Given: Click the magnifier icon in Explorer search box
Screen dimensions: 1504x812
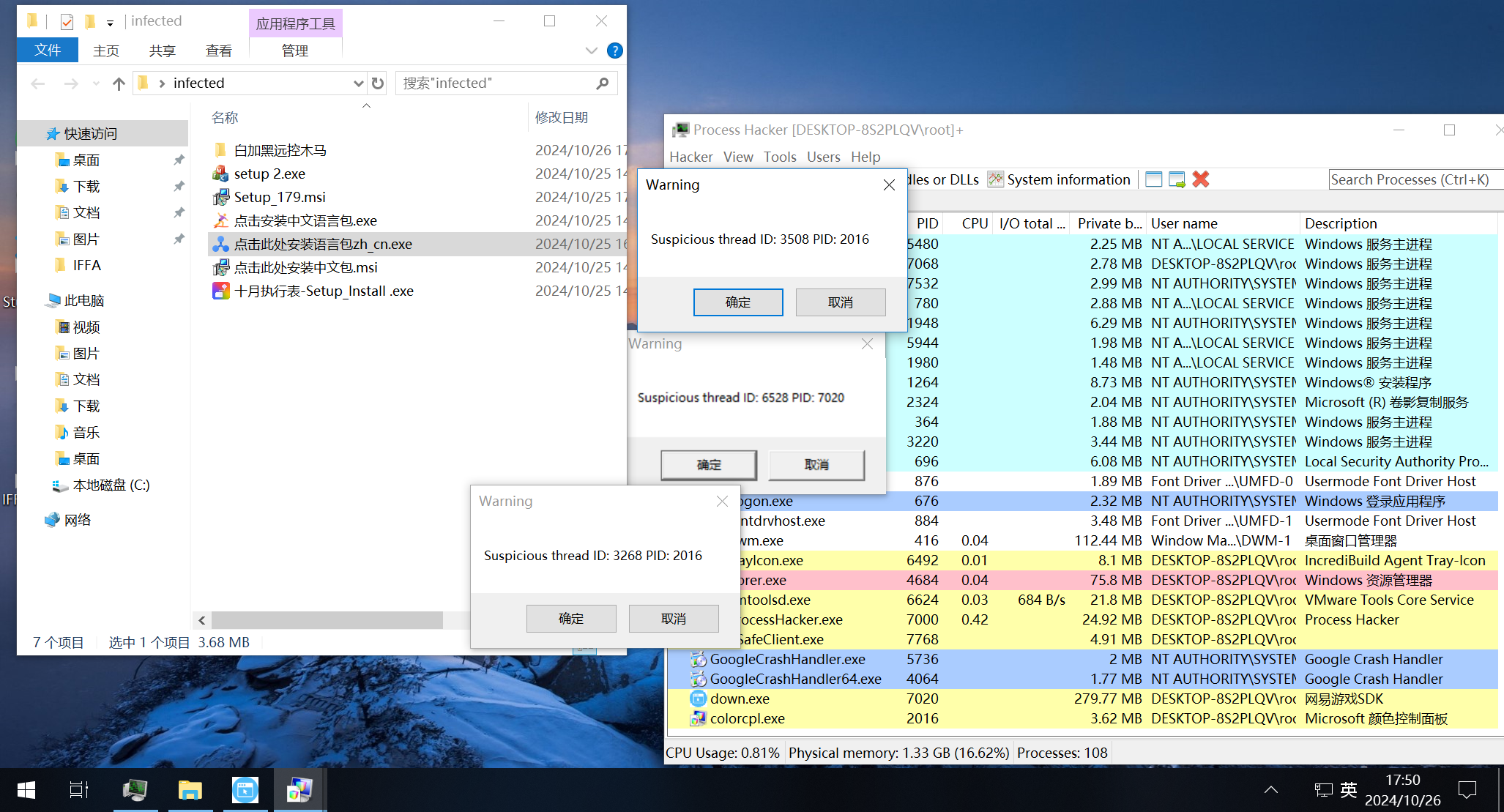Looking at the screenshot, I should pos(603,83).
